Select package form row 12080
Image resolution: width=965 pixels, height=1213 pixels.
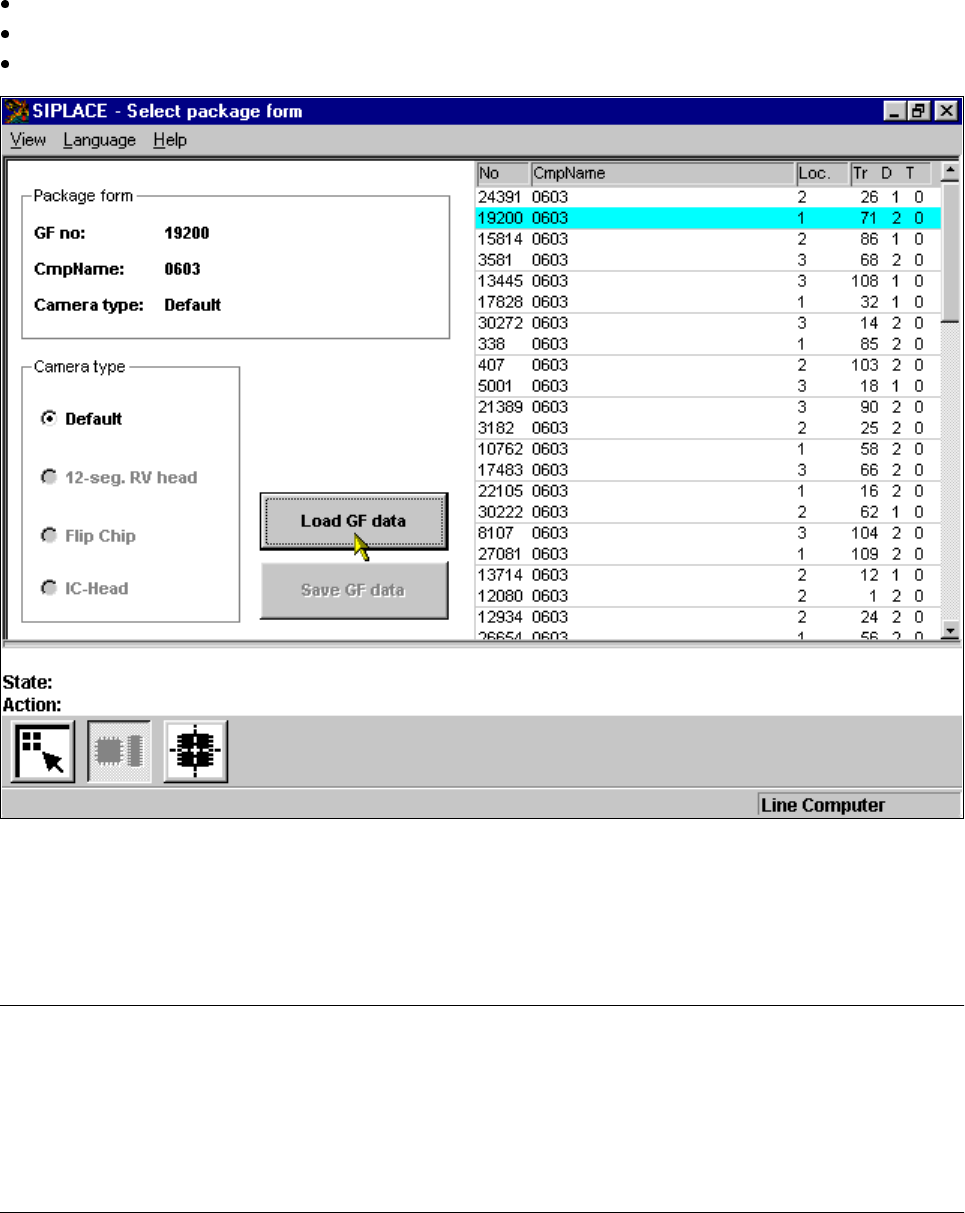tap(708, 596)
